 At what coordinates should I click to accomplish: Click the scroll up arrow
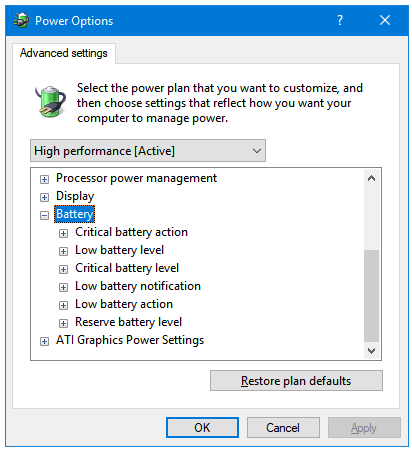point(371,178)
